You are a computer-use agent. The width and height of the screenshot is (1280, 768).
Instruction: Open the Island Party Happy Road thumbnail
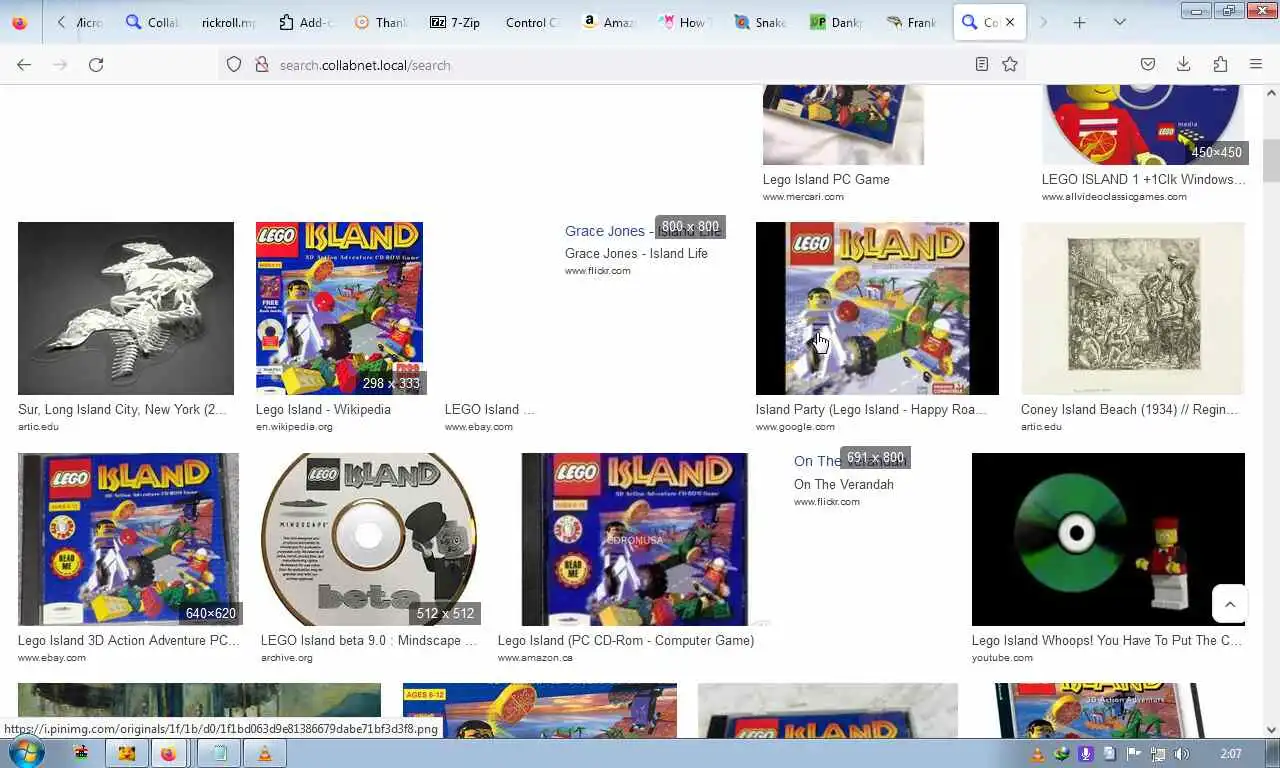pyautogui.click(x=877, y=308)
